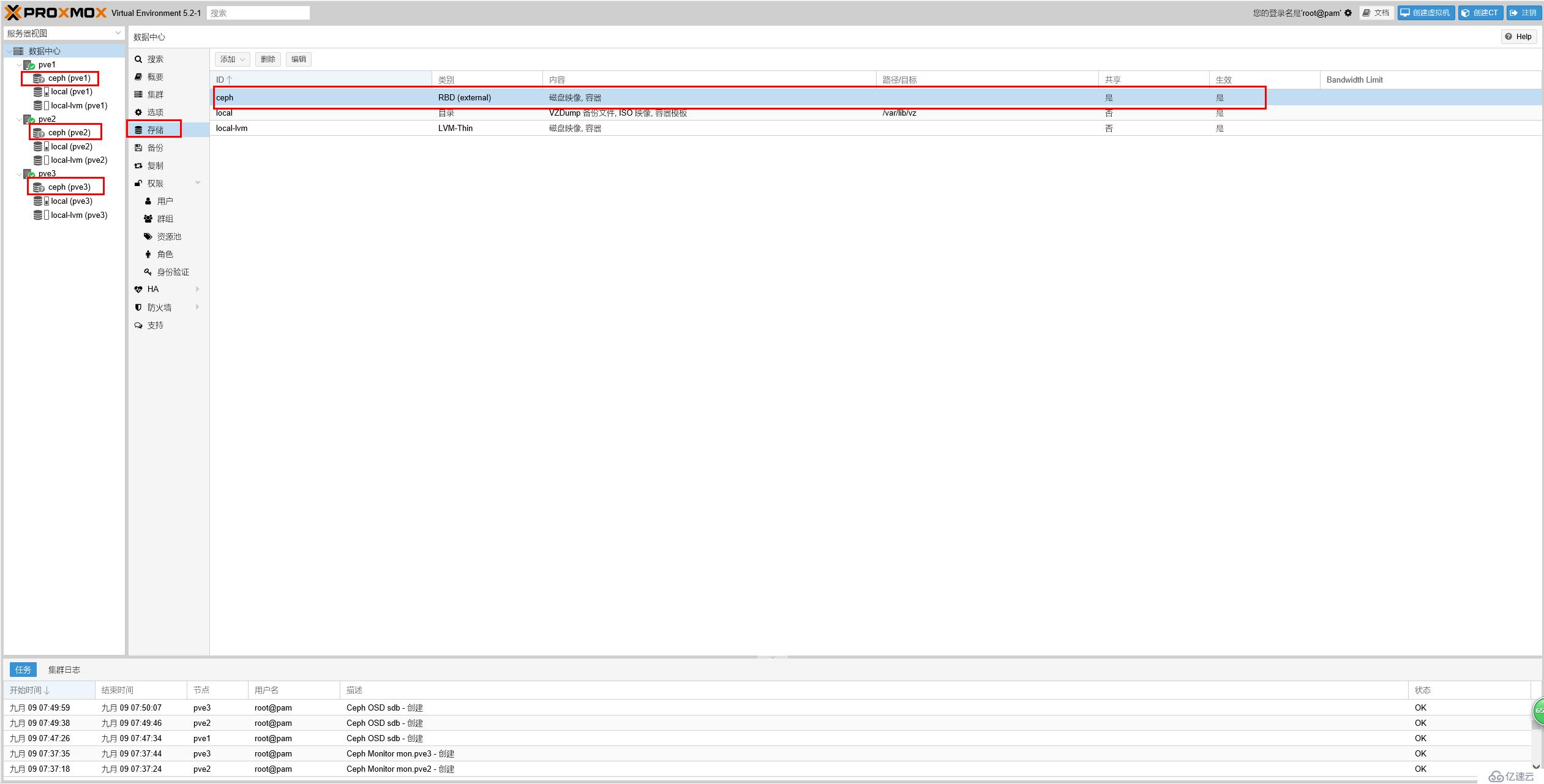1544x784 pixels.
Task: Sort tasks by 开始时间 column header
Action: tap(49, 690)
